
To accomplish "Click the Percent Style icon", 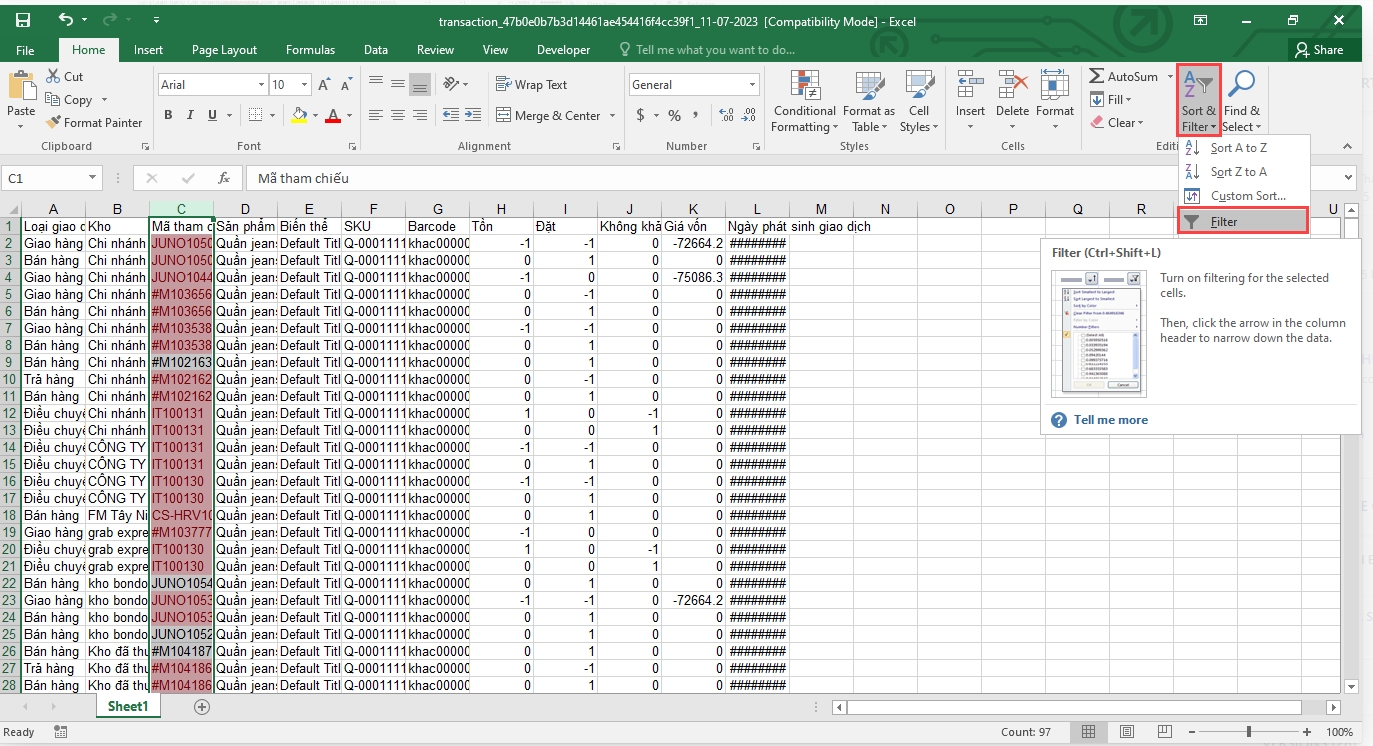I will tap(674, 116).
